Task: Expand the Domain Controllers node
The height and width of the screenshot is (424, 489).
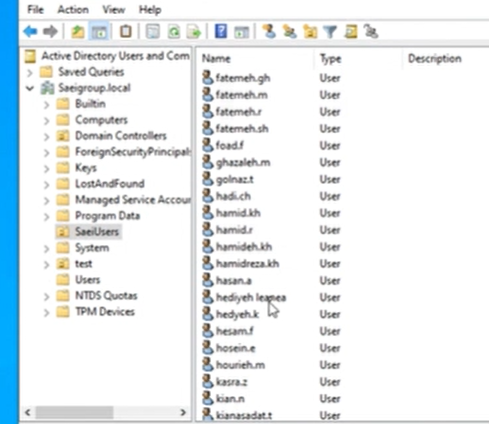Action: point(46,137)
